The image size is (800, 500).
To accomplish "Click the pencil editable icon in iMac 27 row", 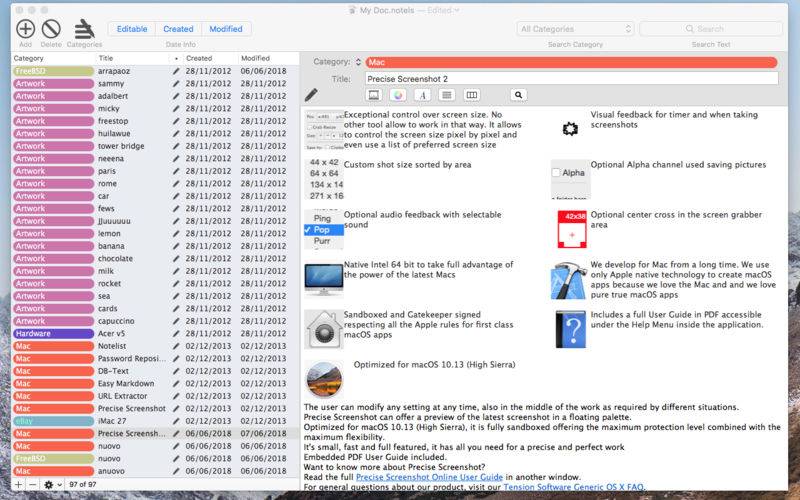I will click(176, 421).
